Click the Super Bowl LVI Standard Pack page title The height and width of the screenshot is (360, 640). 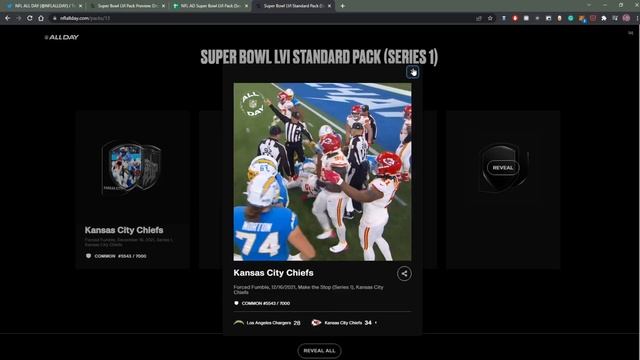pos(319,57)
